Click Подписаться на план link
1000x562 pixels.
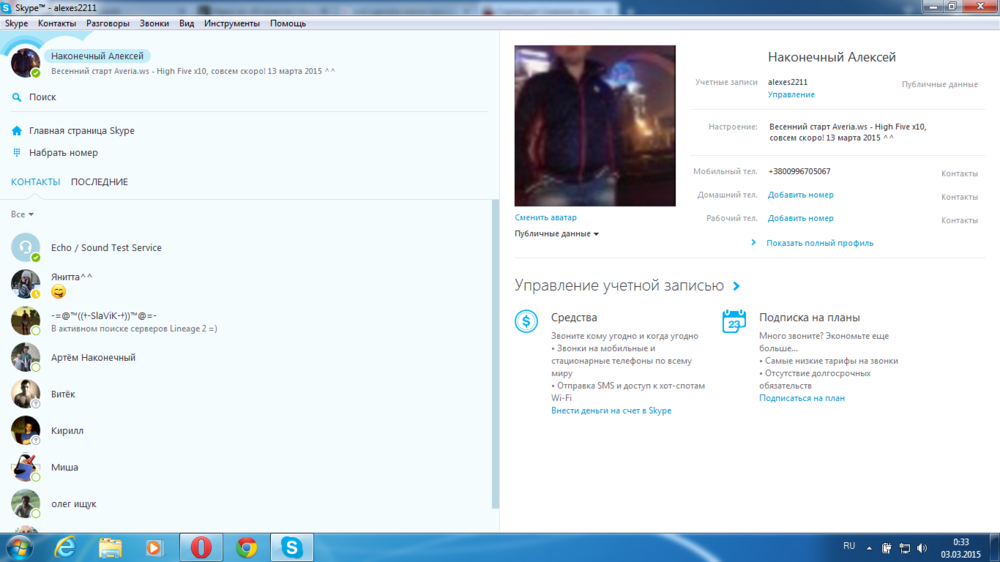click(x=802, y=398)
